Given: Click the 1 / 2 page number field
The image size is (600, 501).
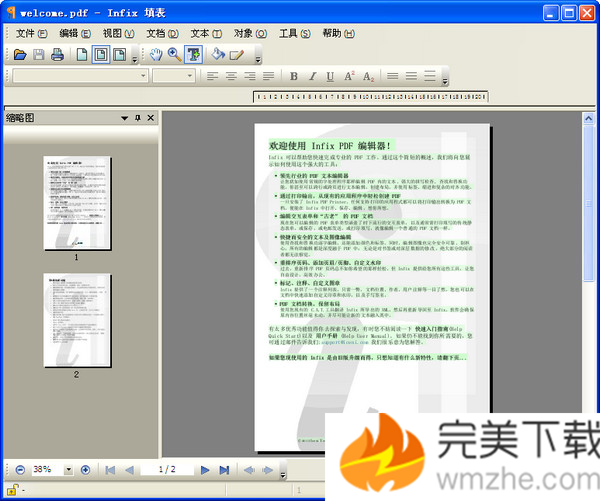Looking at the screenshot, I should click(167, 470).
